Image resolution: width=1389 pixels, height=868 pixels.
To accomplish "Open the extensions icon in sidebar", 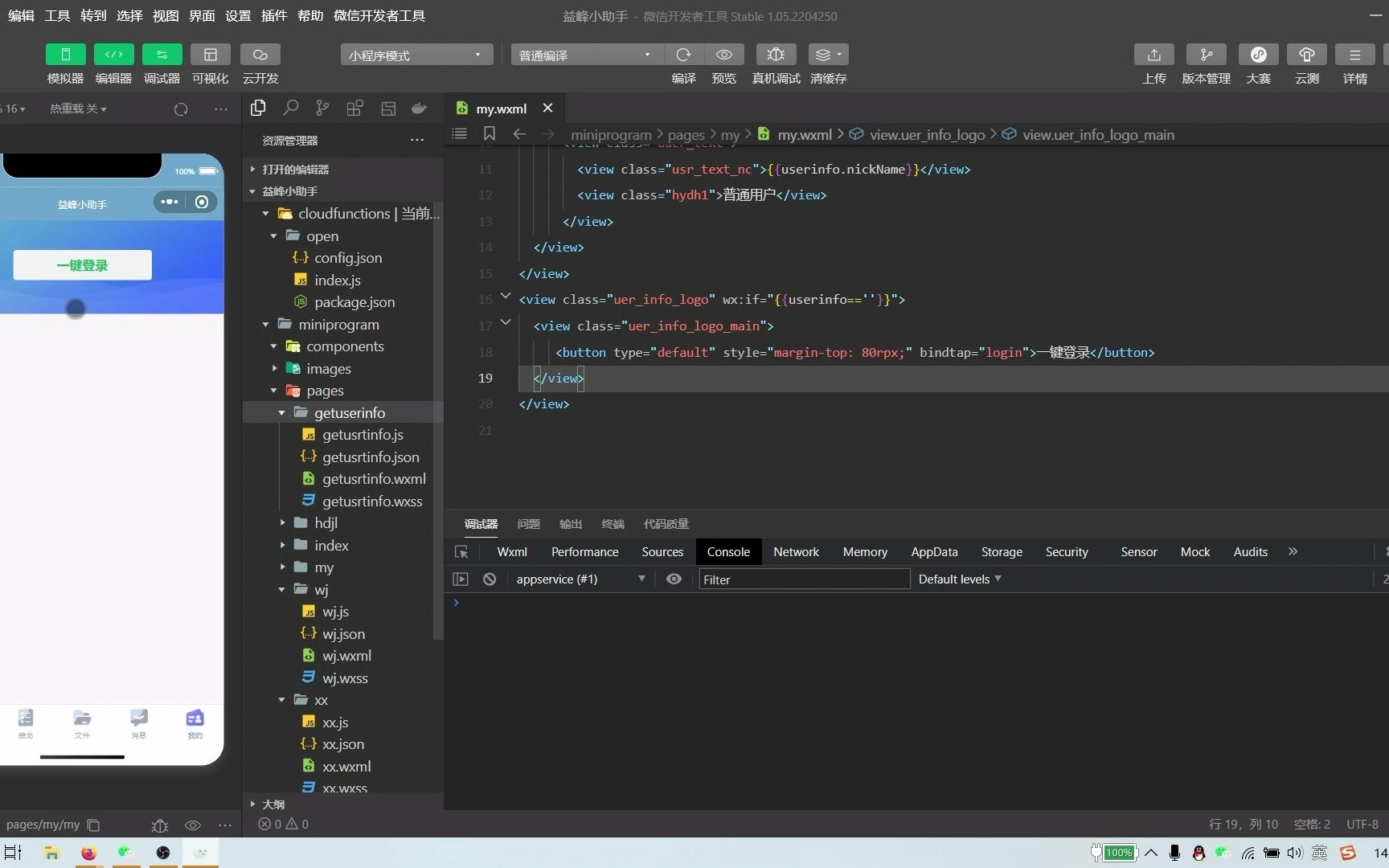I will 354,108.
